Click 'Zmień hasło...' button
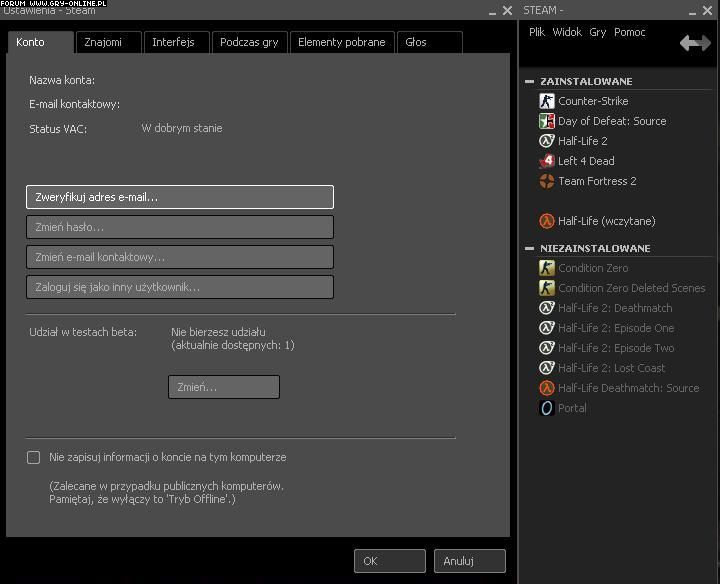Screen dimensions: 720x584 (x=180, y=227)
